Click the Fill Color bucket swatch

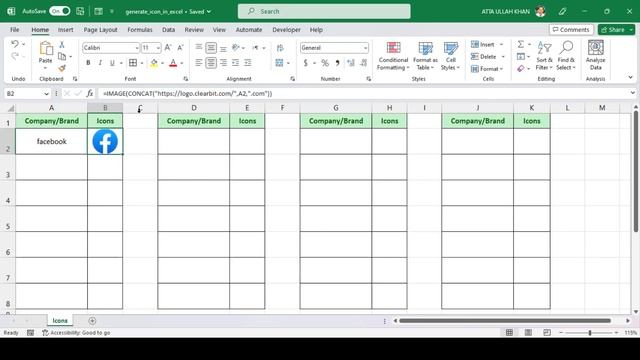[154, 63]
